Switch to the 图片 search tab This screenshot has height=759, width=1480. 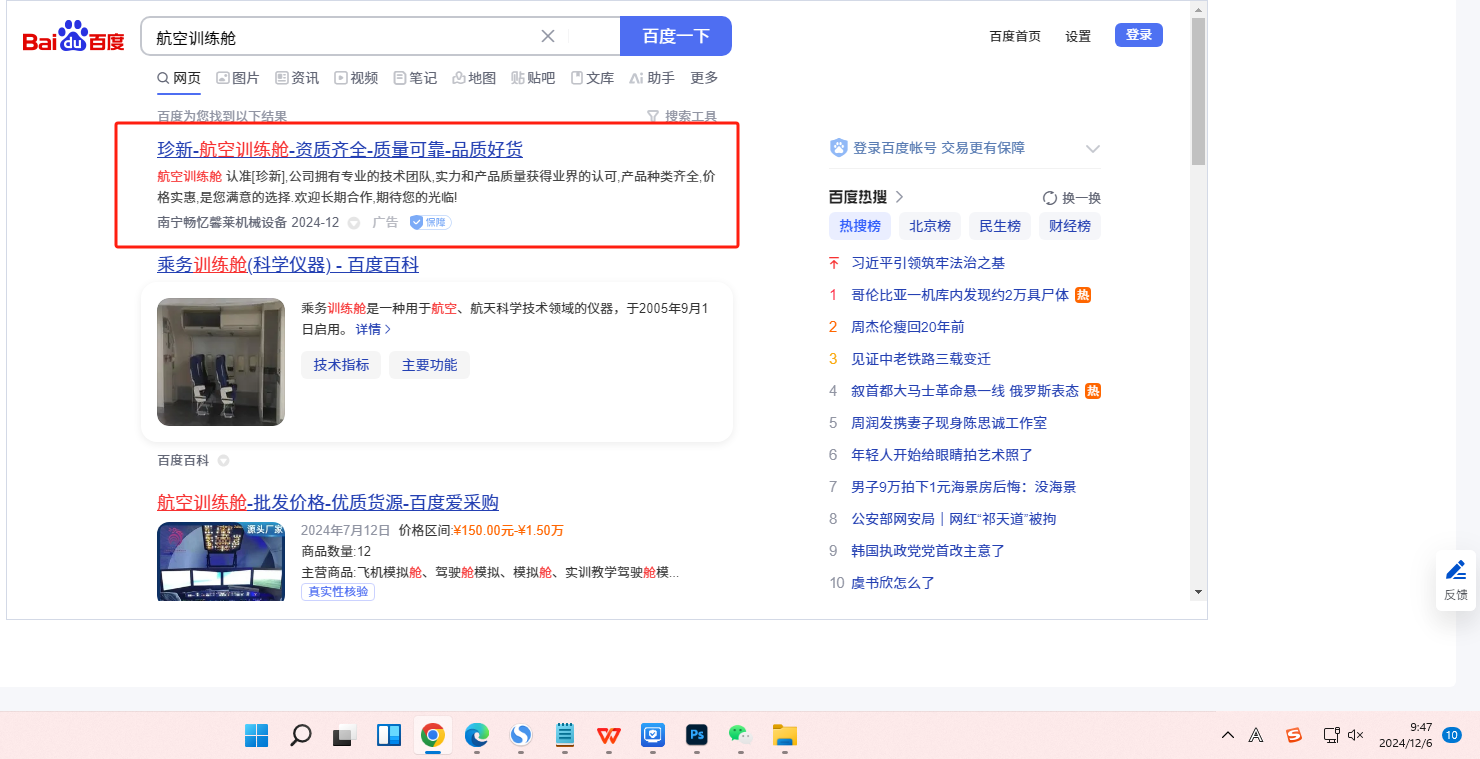(x=237, y=78)
